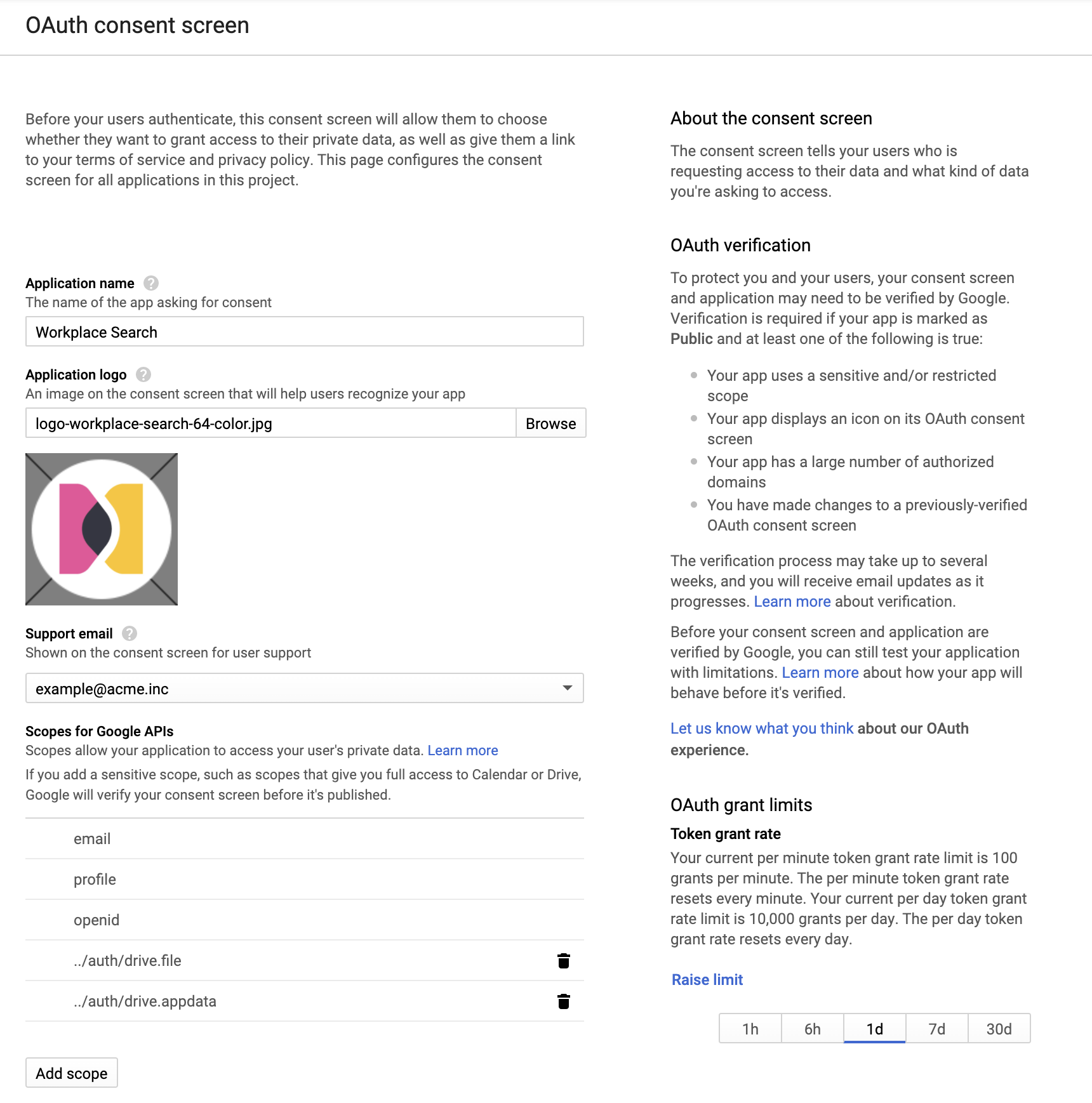The height and width of the screenshot is (1103, 1092).
Task: Click help icon beside Application logo
Action: pyautogui.click(x=143, y=374)
